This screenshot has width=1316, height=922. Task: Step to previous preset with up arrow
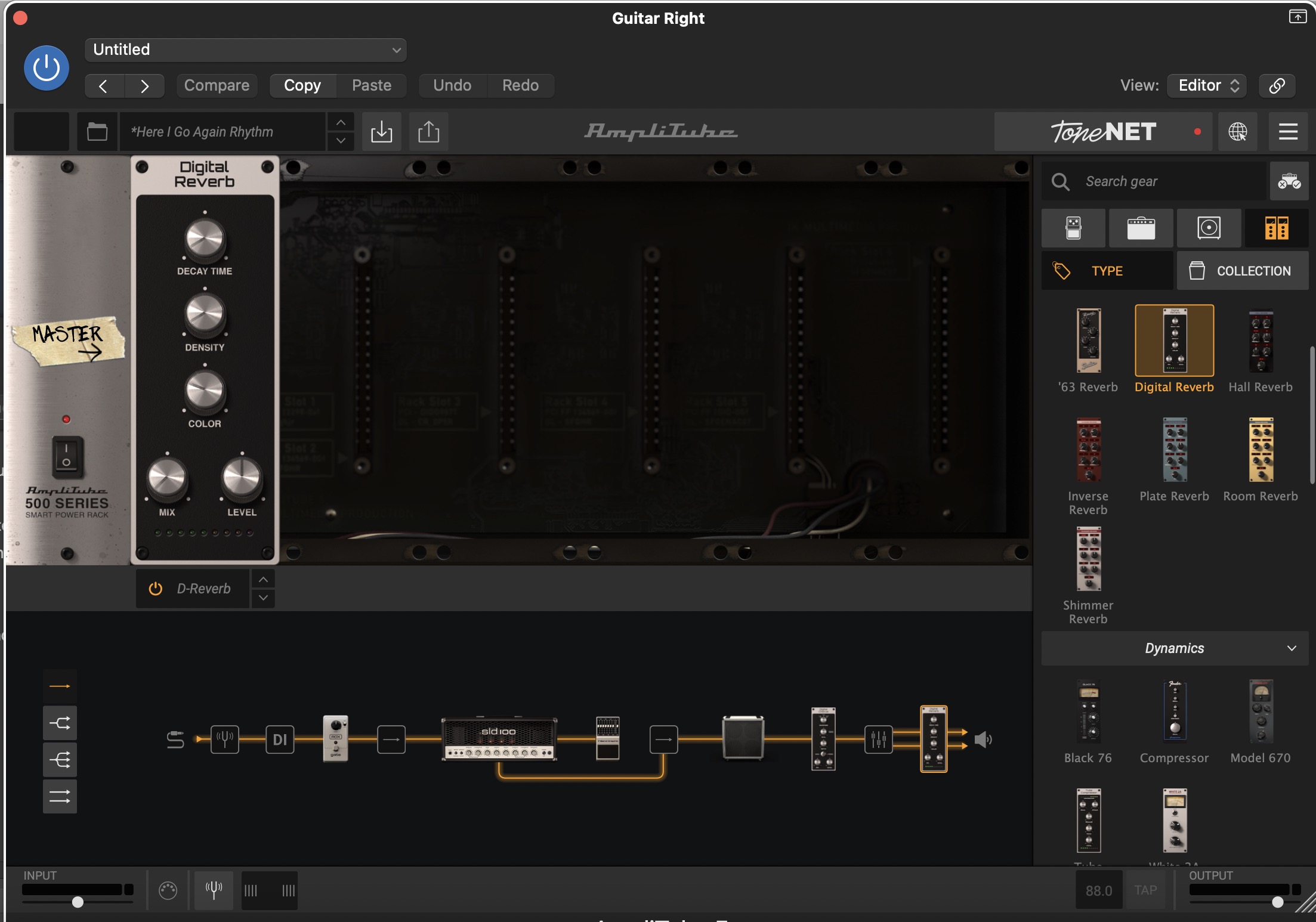coord(341,122)
